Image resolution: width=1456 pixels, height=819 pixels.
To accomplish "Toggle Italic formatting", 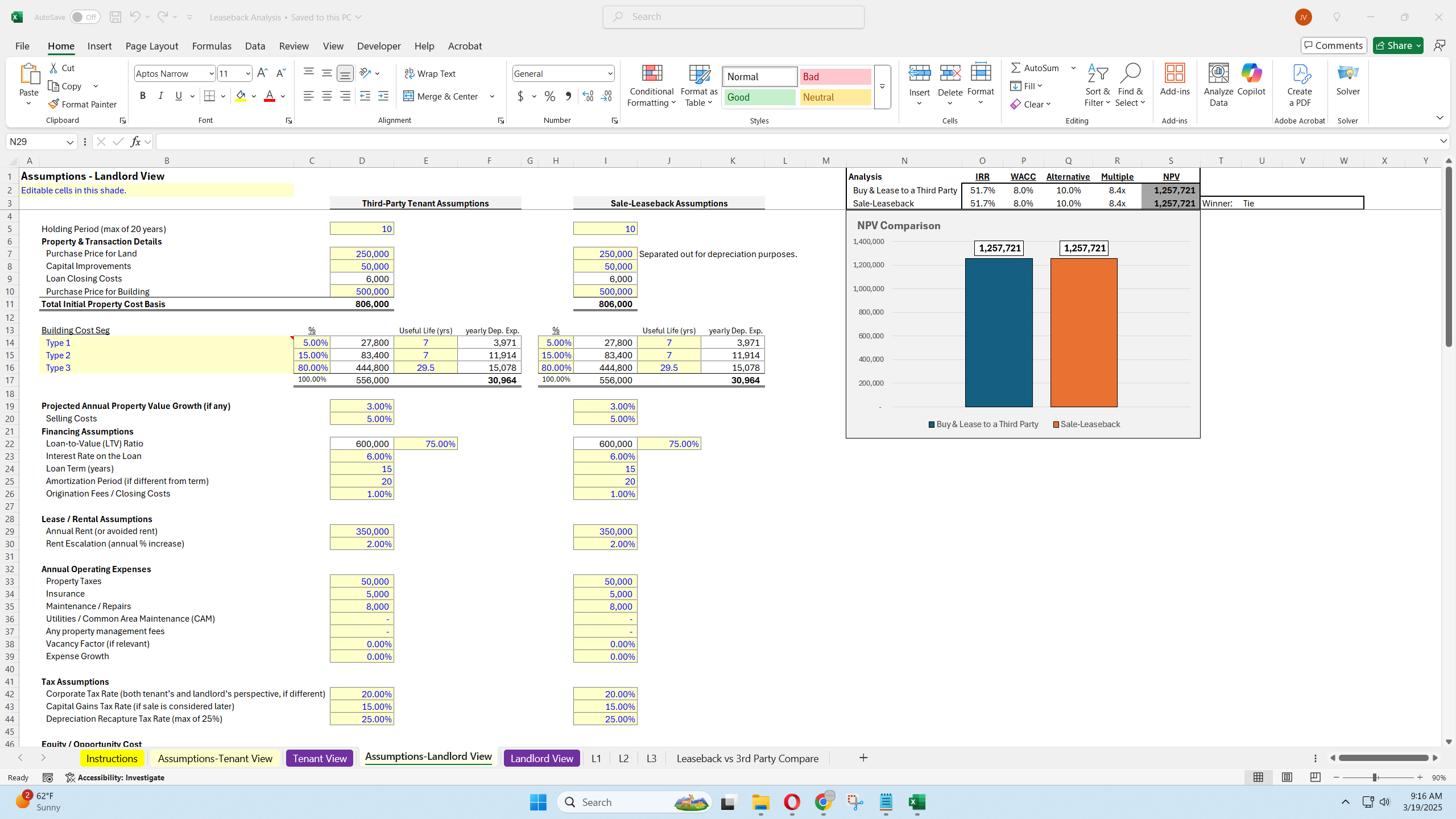I will click(161, 96).
